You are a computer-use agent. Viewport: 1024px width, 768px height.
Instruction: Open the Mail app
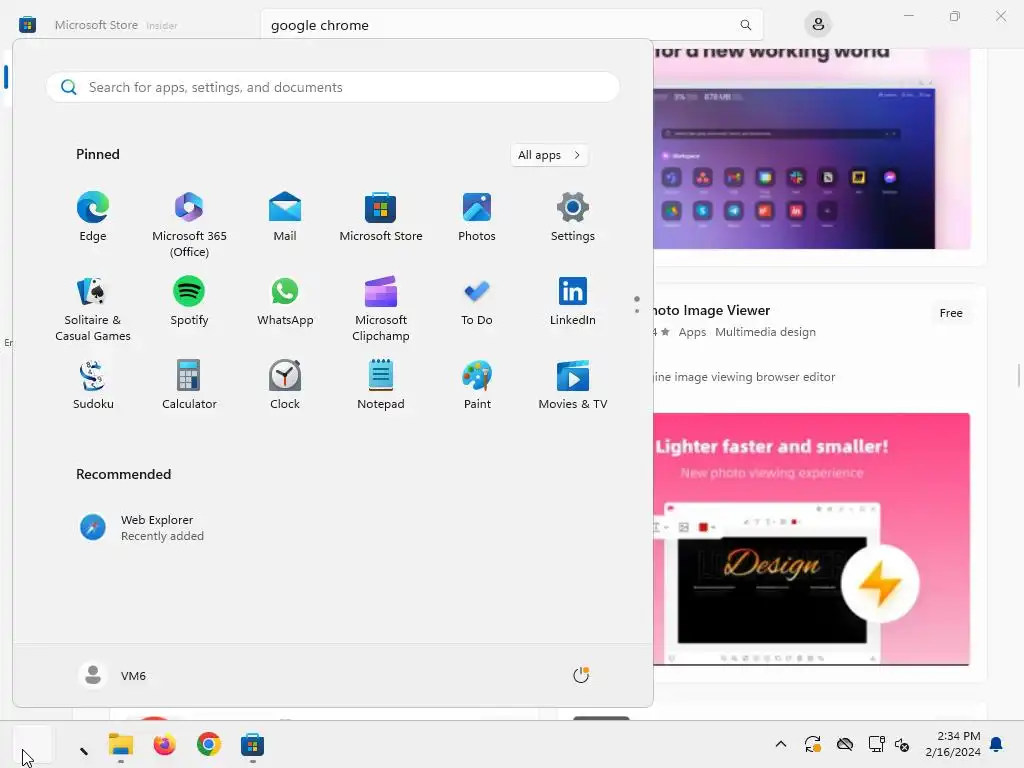click(285, 217)
